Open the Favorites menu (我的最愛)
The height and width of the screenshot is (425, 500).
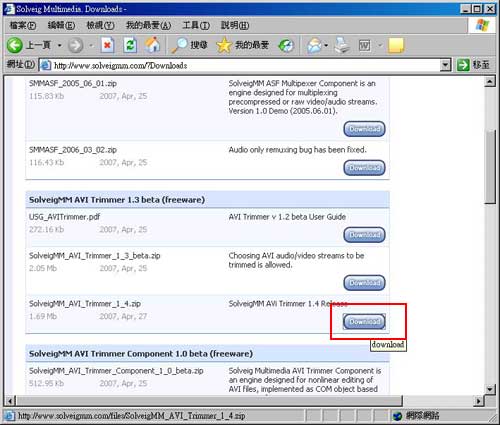[x=148, y=25]
